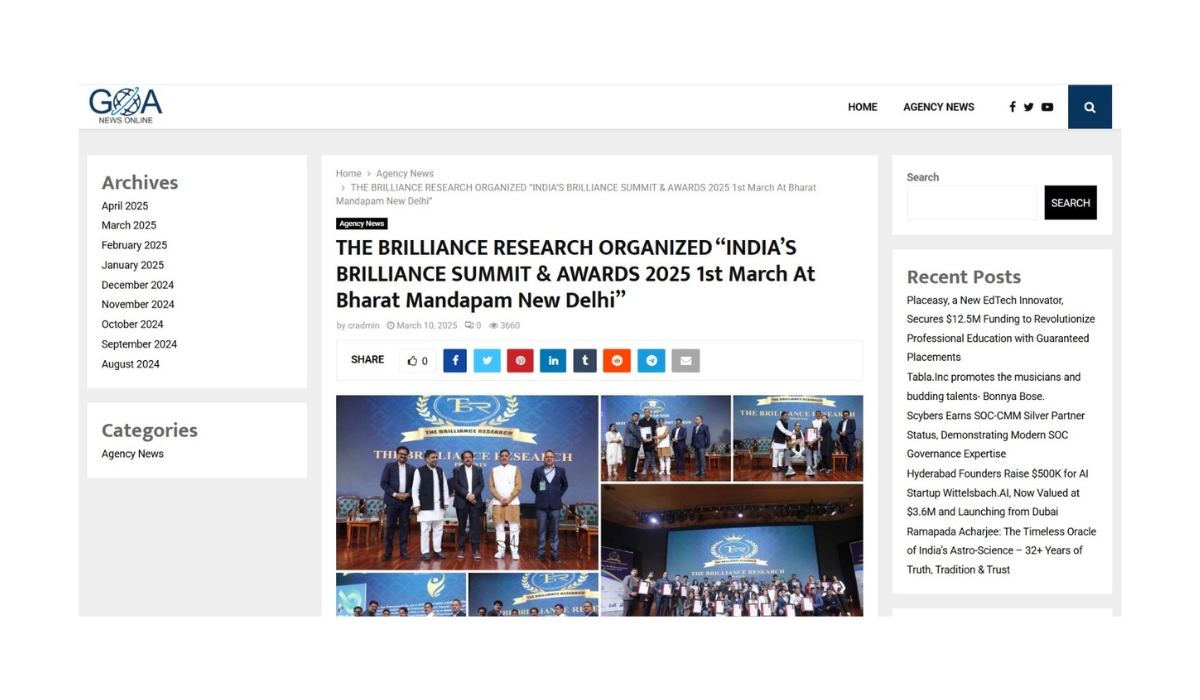Click the Goa News Online logo
Viewport: 1200px width, 700px height.
(x=125, y=106)
